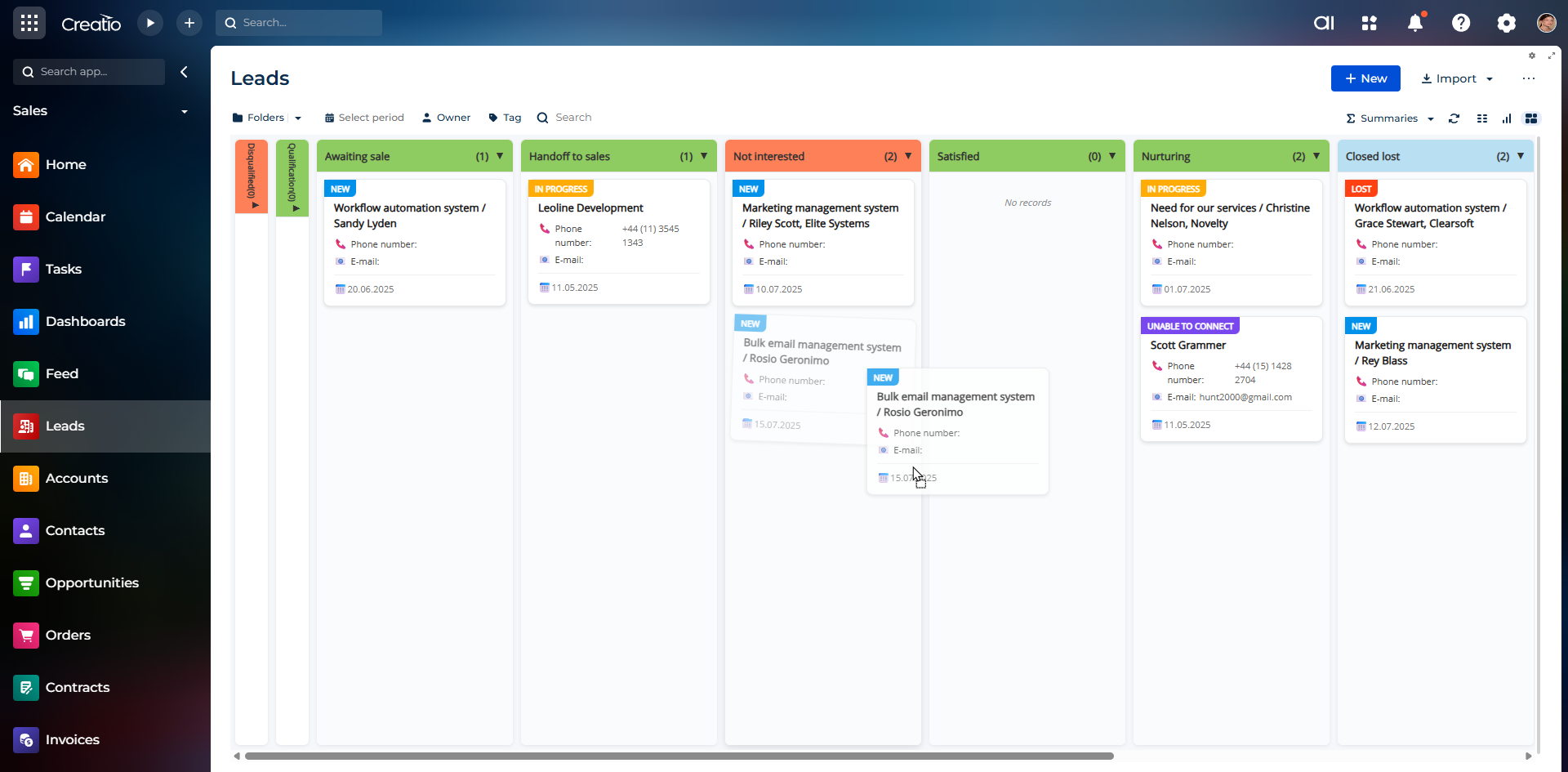Create a New lead
The image size is (1568, 772).
(1365, 78)
